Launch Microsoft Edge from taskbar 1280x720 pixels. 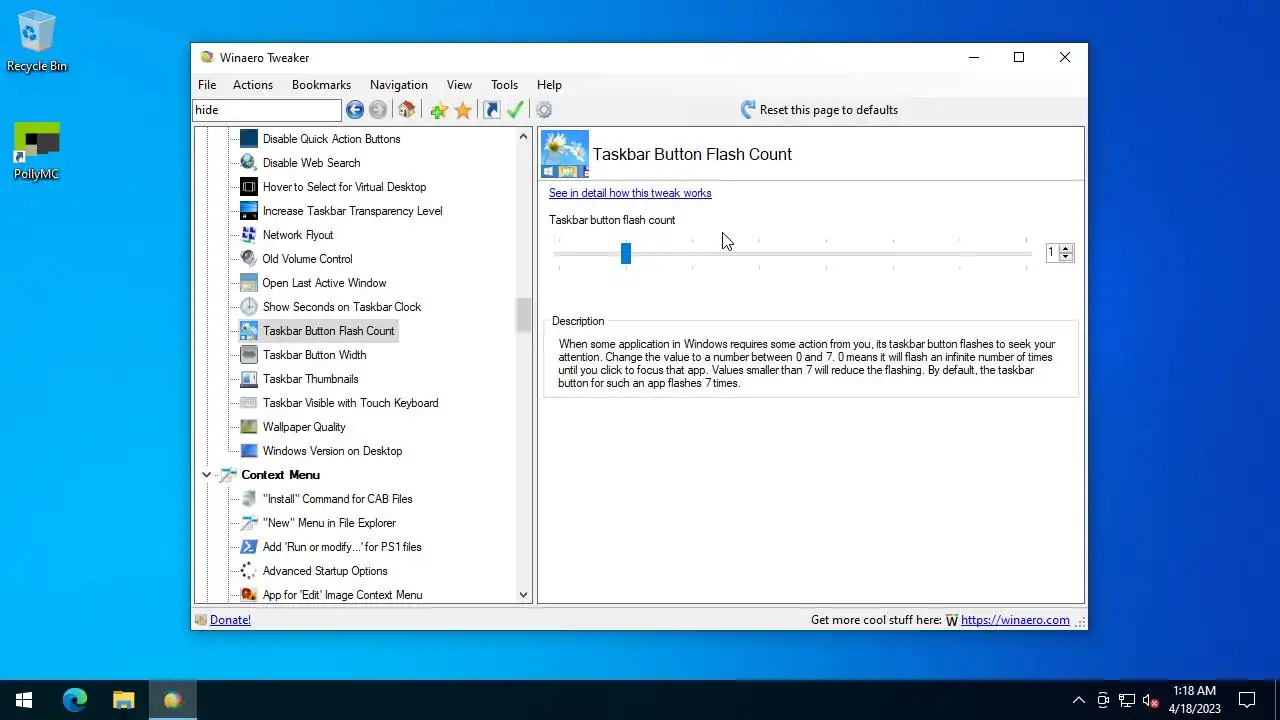click(75, 700)
